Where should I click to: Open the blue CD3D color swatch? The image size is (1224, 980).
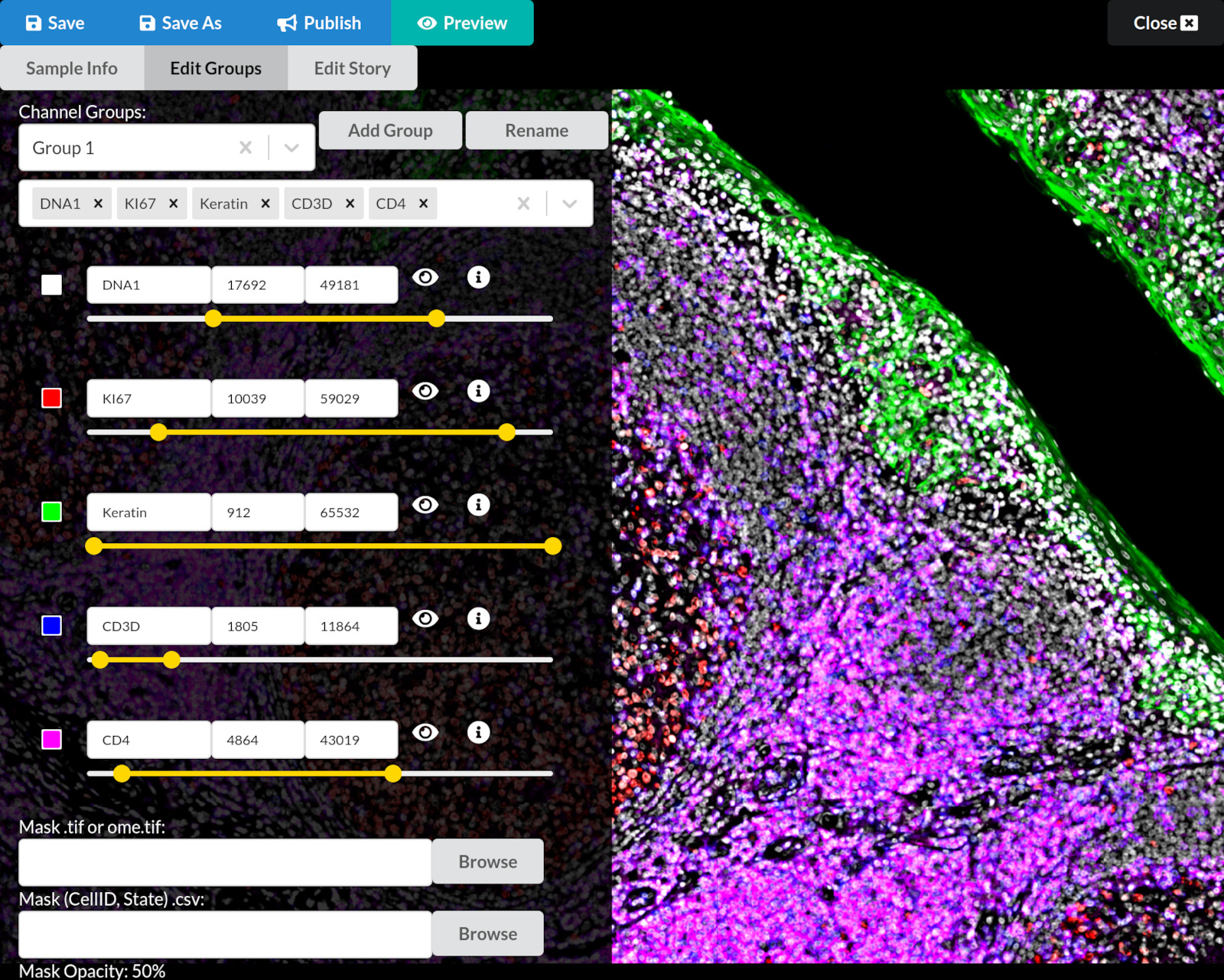(x=51, y=626)
